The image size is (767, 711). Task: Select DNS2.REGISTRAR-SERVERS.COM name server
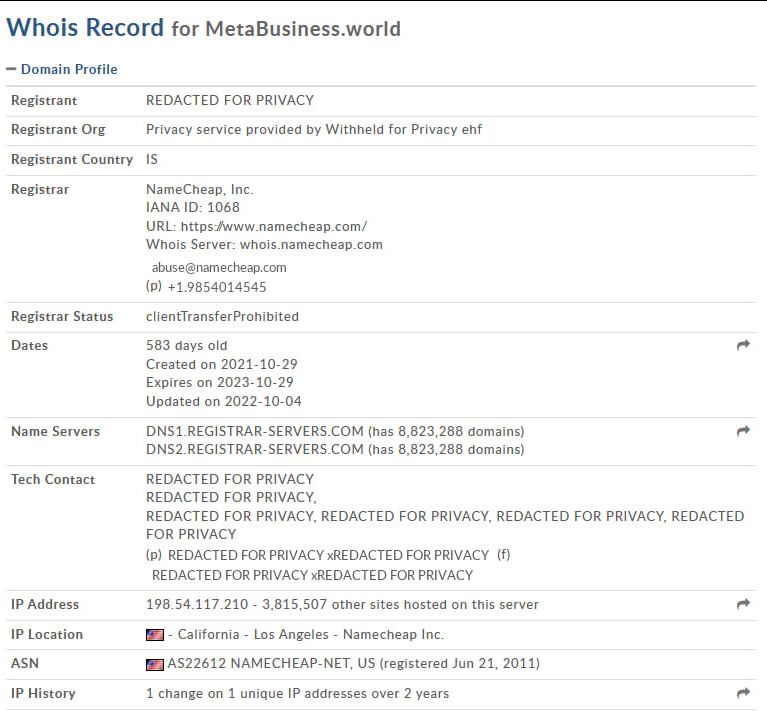255,449
